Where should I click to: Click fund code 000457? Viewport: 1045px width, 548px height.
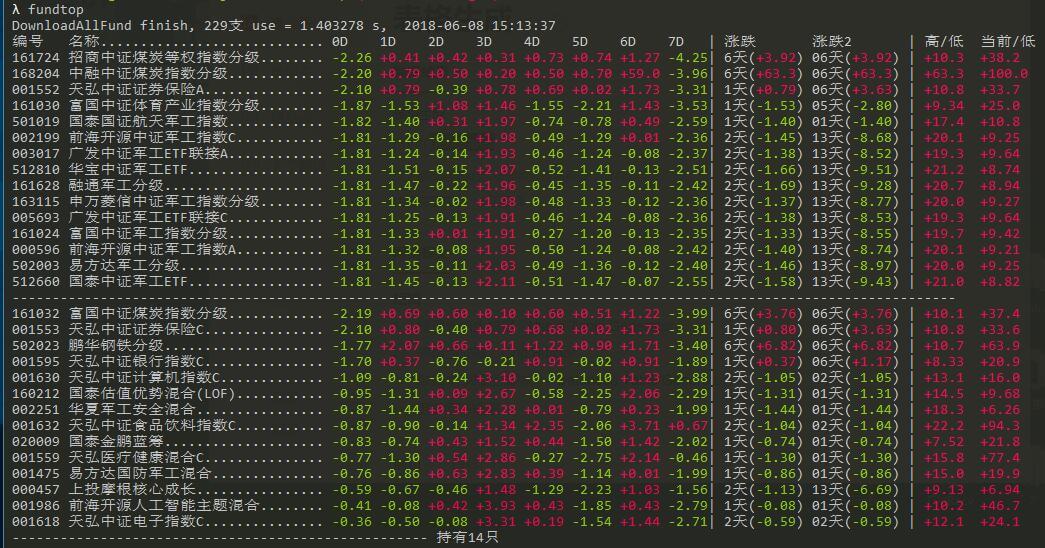(36, 490)
